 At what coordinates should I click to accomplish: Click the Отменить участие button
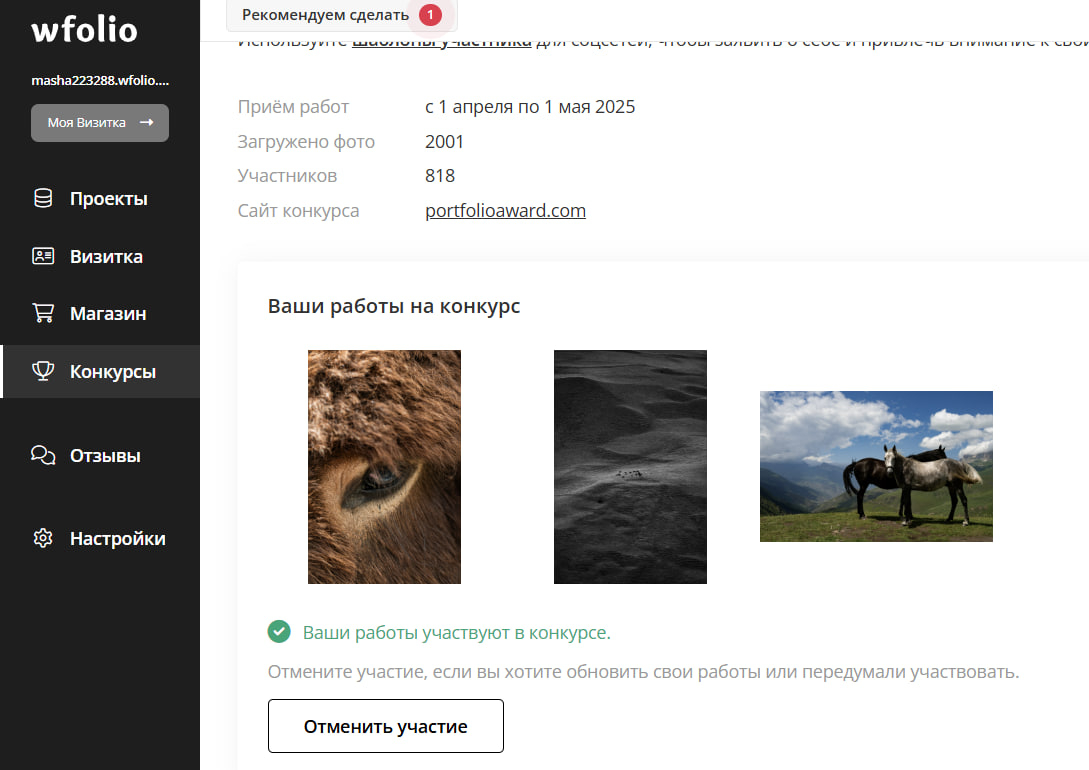click(x=386, y=726)
